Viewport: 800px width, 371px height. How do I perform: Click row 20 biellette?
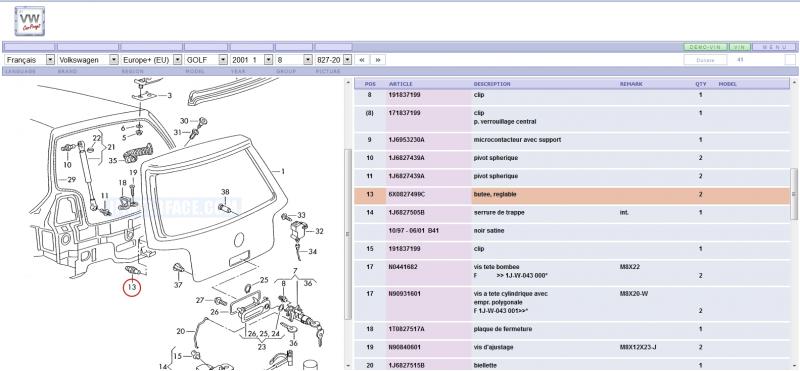(572, 365)
